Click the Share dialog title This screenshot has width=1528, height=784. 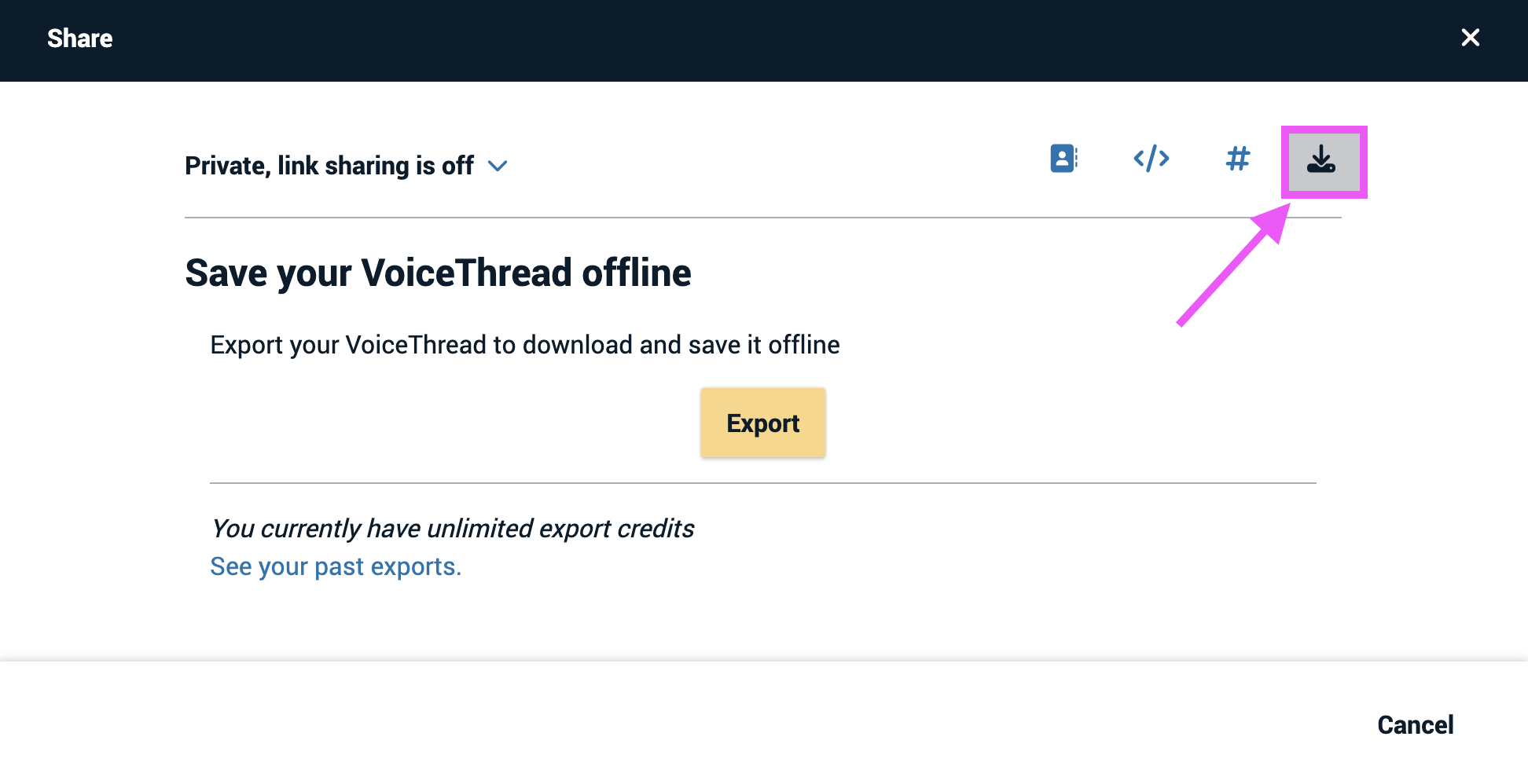(80, 38)
